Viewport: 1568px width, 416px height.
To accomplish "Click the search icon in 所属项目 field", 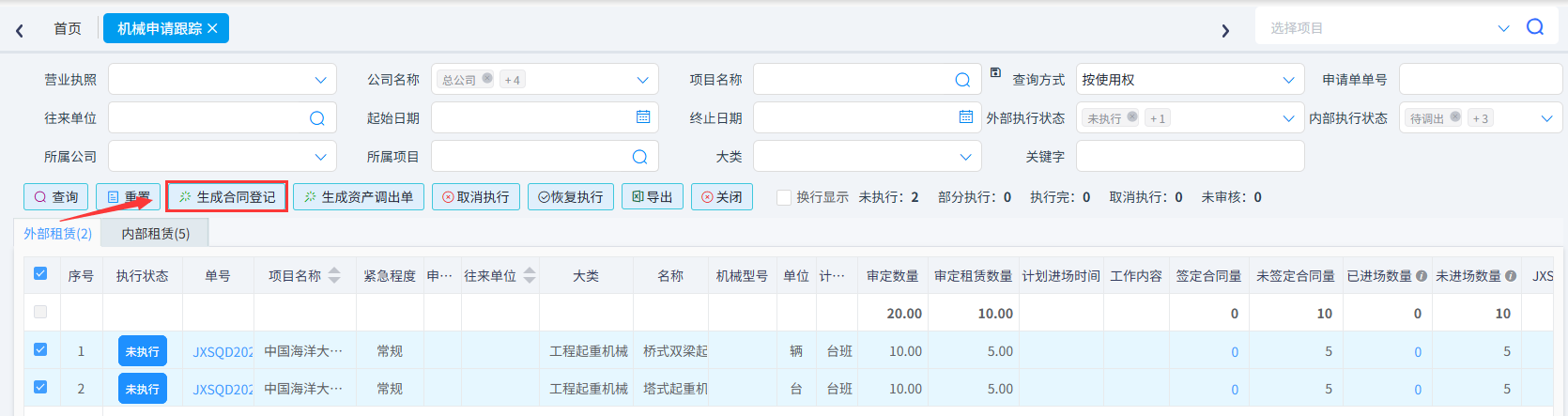I will point(640,157).
